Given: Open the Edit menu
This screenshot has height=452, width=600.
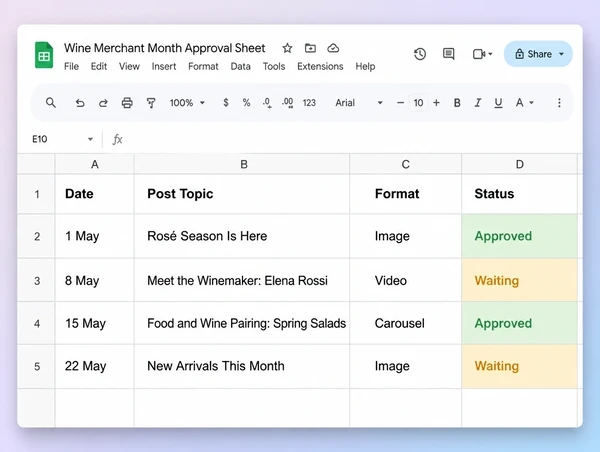Looking at the screenshot, I should point(99,66).
